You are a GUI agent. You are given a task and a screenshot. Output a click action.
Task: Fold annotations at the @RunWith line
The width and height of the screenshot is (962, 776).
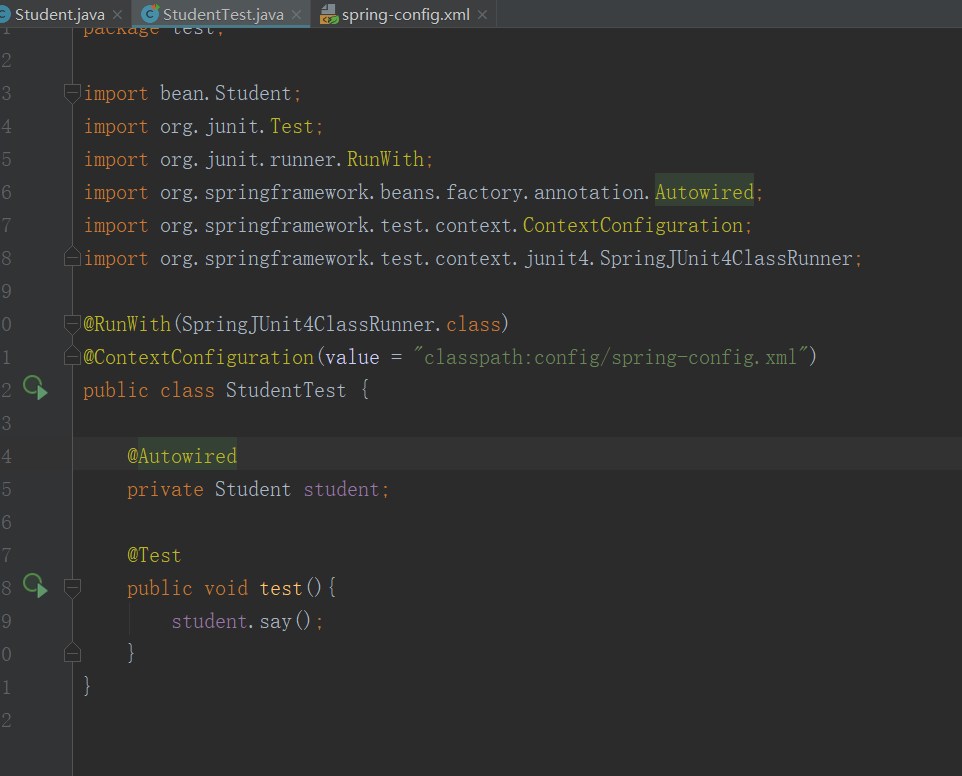coord(72,323)
